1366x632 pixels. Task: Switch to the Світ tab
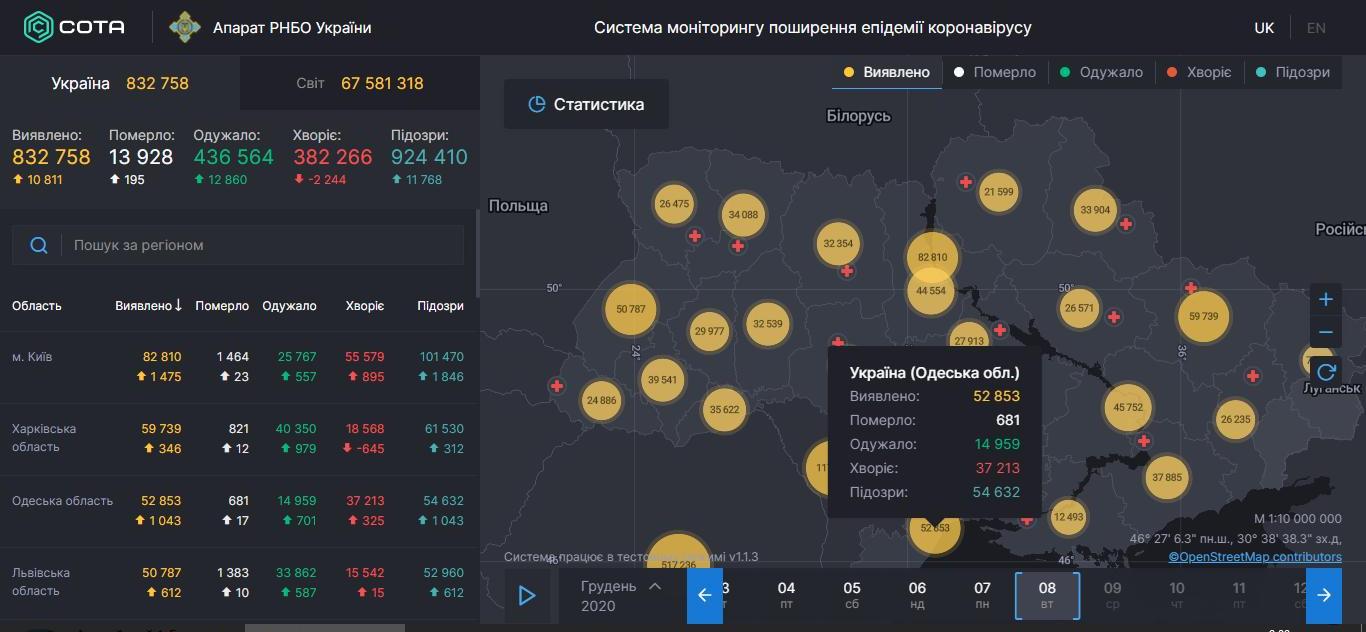tap(360, 83)
